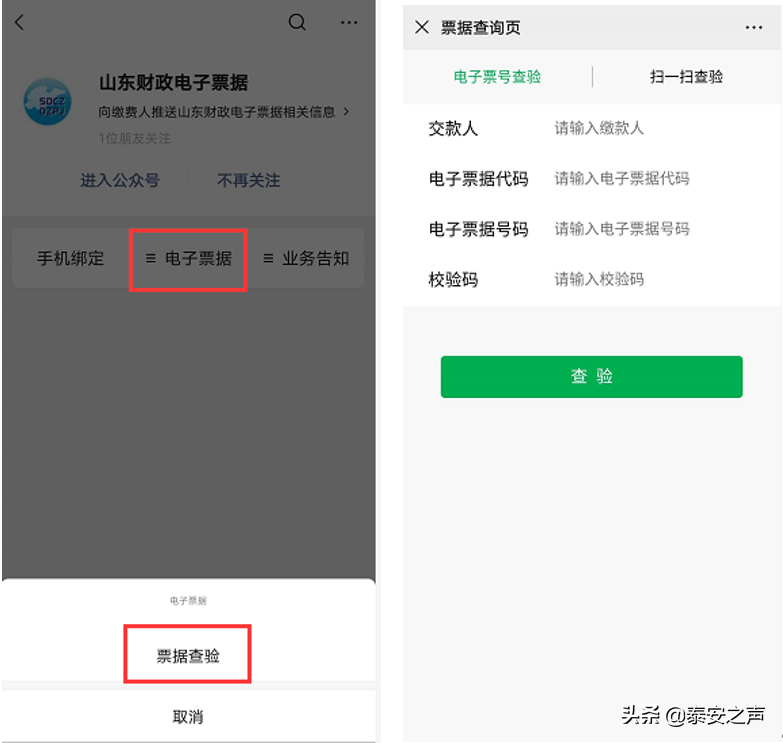Viewport: 783px width, 743px height.
Task: Close the 票据查询页 page with X
Action: click(x=422, y=27)
